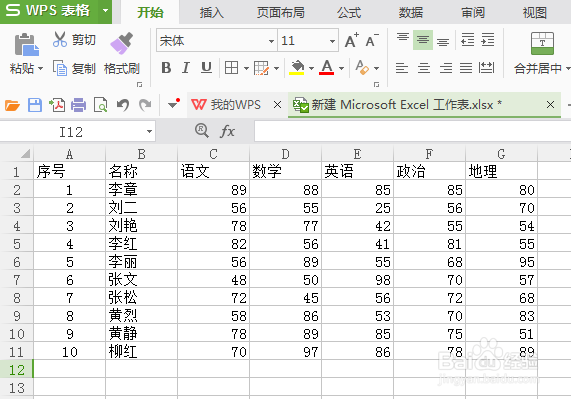The height and width of the screenshot is (399, 571).
Task: Decrease indent icon
Action: point(468,40)
